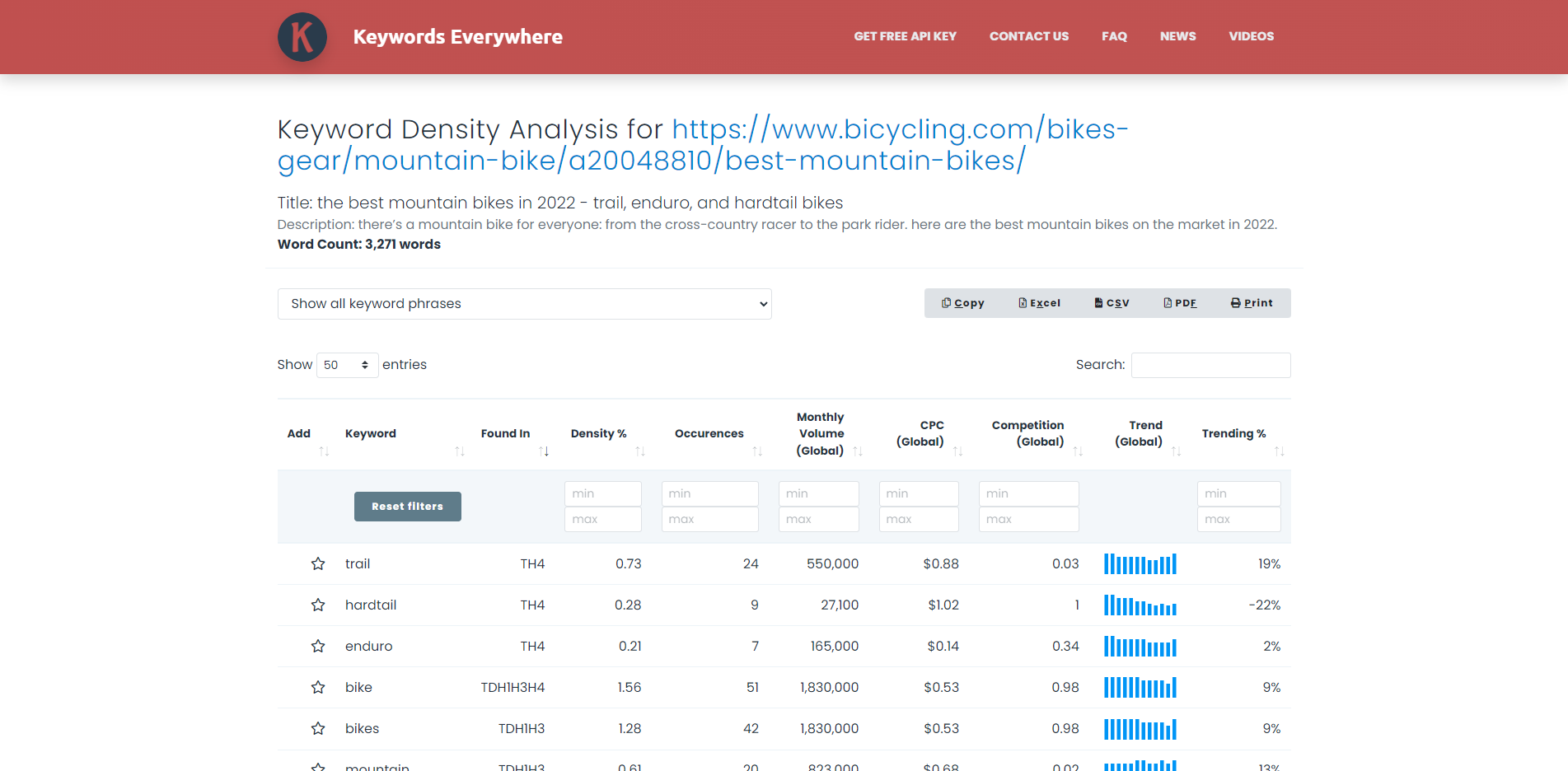
Task: Sort by Trending % column arrows
Action: [x=1279, y=451]
